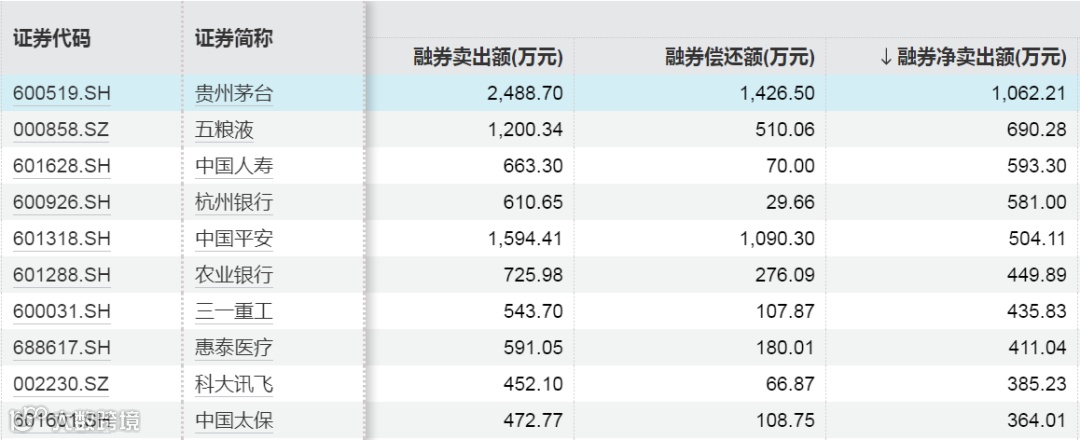Open stock code link 600519.SH

coord(61,94)
